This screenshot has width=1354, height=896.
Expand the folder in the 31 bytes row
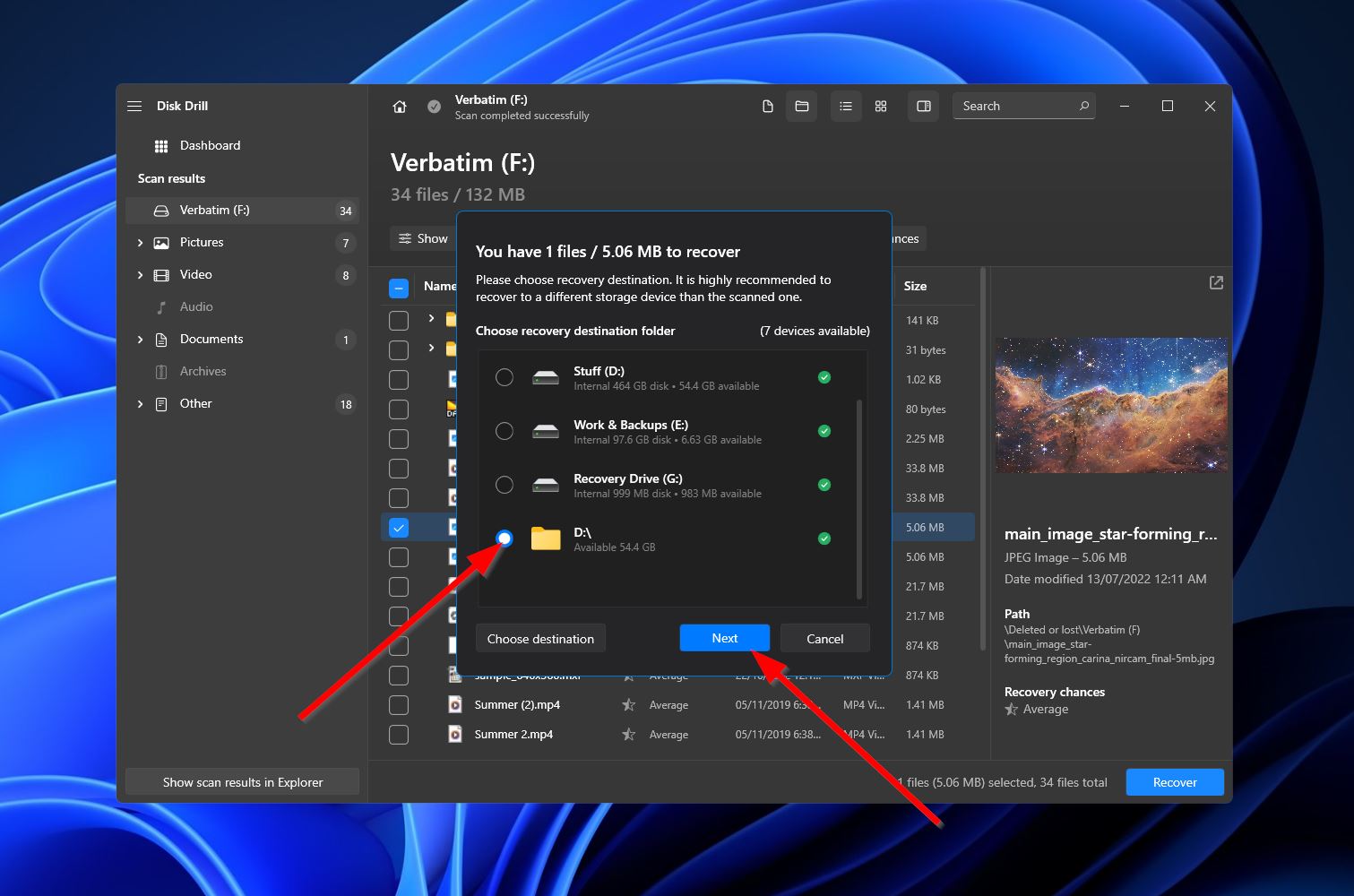pos(431,348)
